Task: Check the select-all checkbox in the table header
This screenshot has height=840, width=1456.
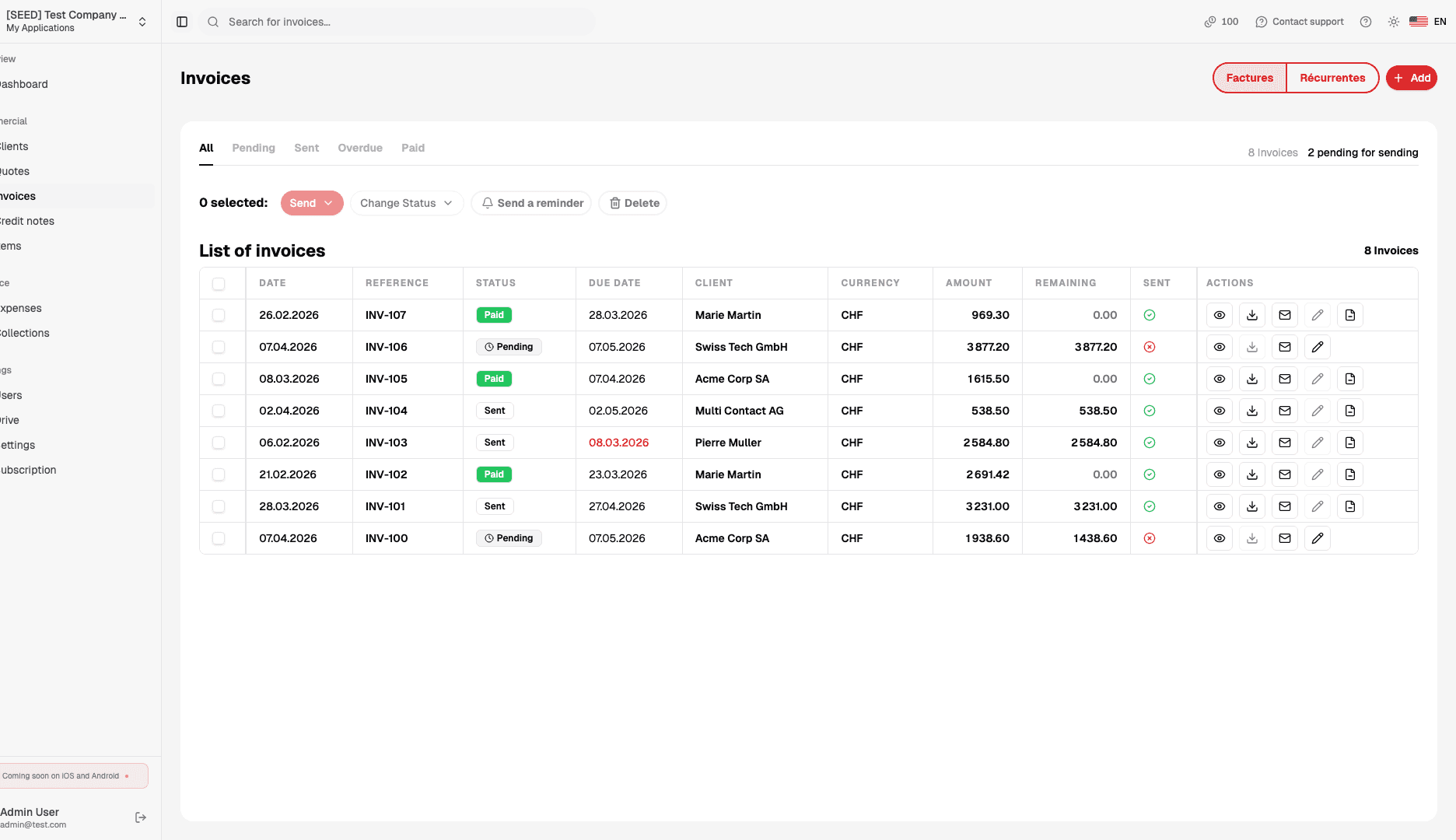Action: (219, 283)
